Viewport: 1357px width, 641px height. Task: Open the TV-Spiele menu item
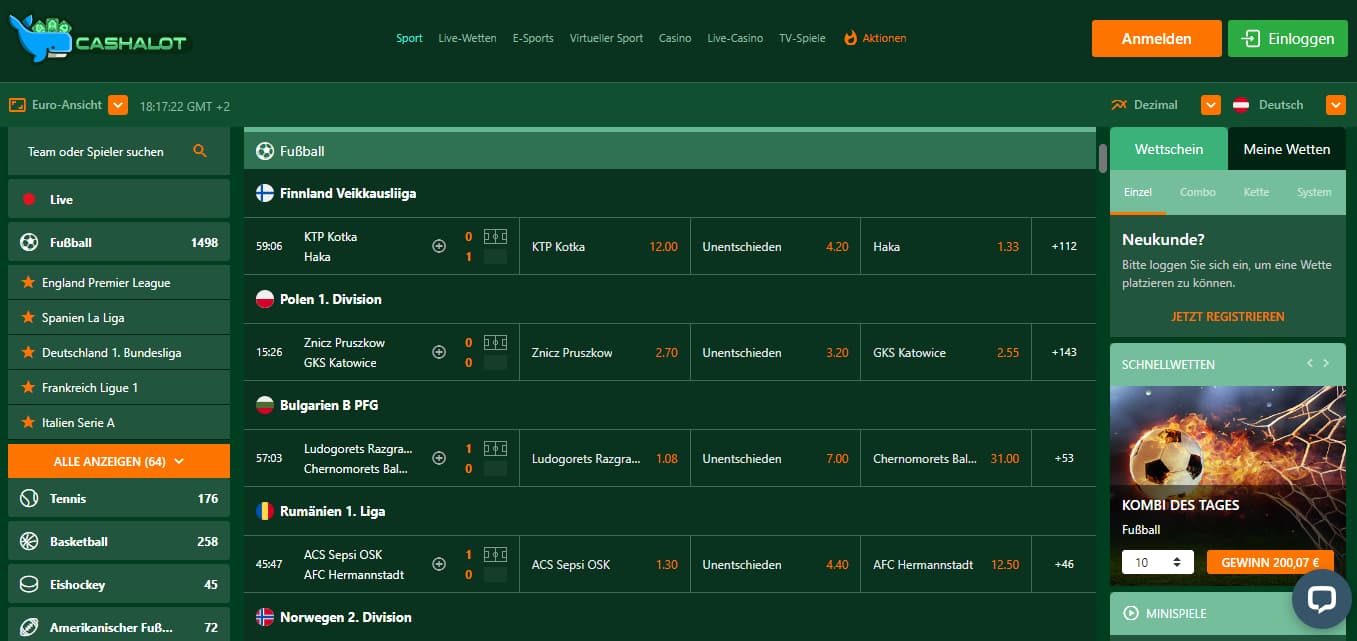tap(802, 38)
